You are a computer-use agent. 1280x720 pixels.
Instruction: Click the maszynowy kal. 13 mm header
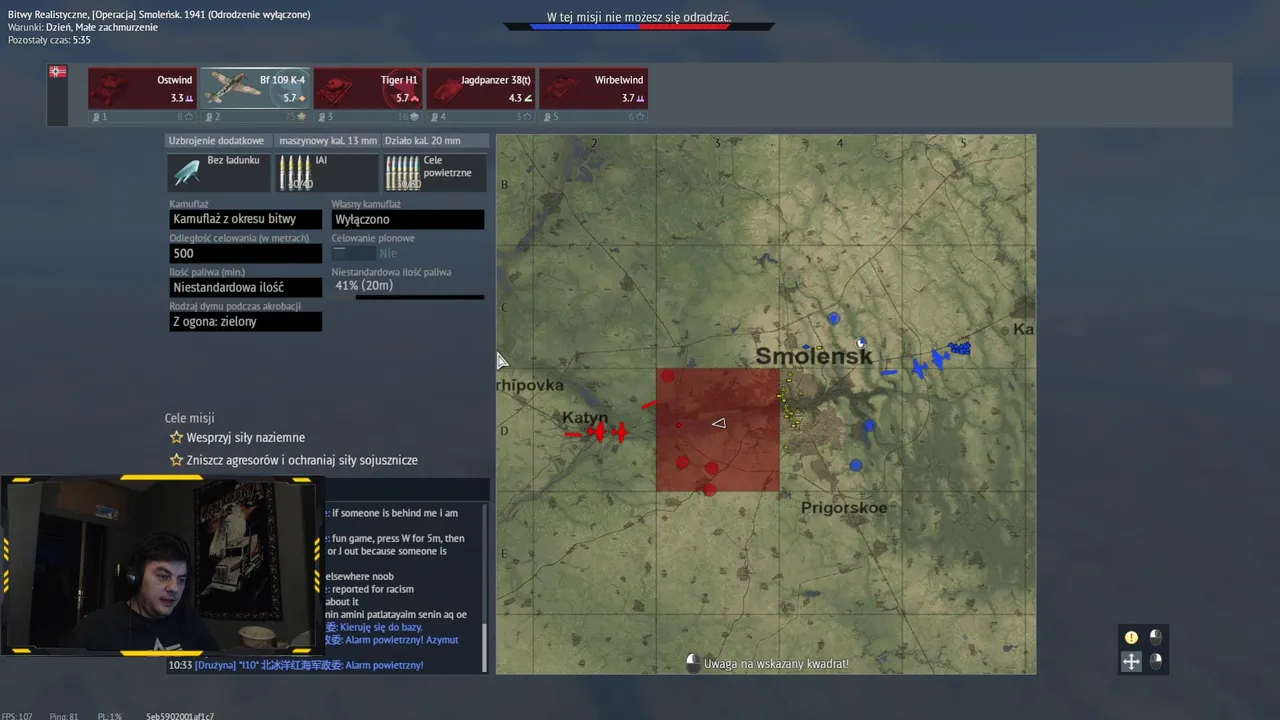(328, 141)
